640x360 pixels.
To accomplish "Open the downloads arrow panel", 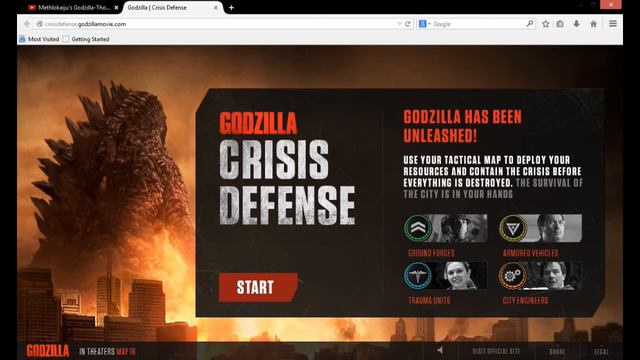I will pyautogui.click(x=576, y=24).
